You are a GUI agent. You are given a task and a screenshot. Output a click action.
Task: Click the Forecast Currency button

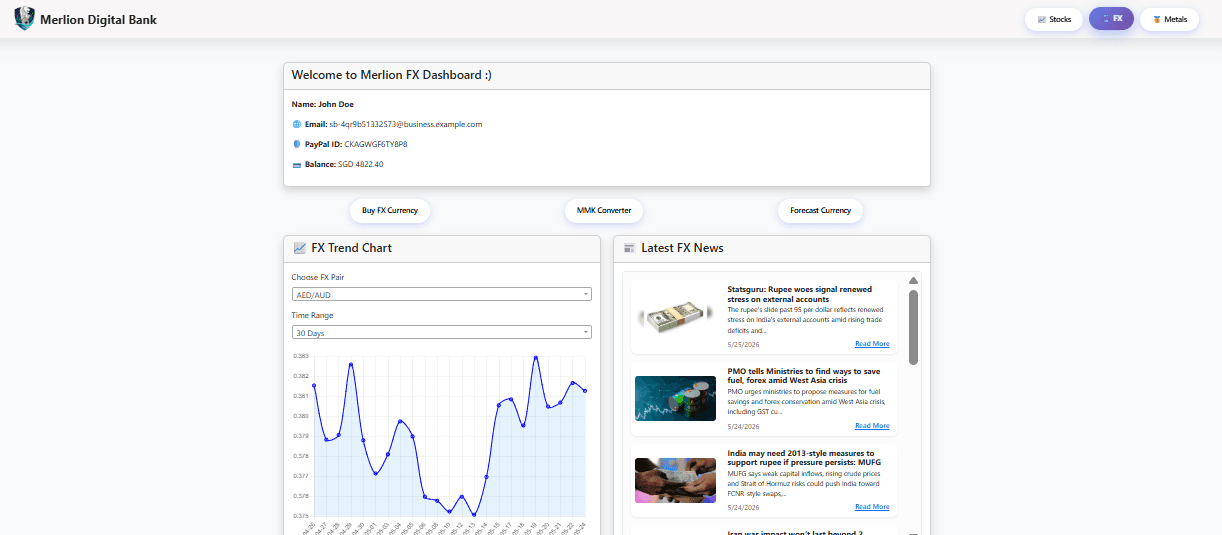pos(820,211)
